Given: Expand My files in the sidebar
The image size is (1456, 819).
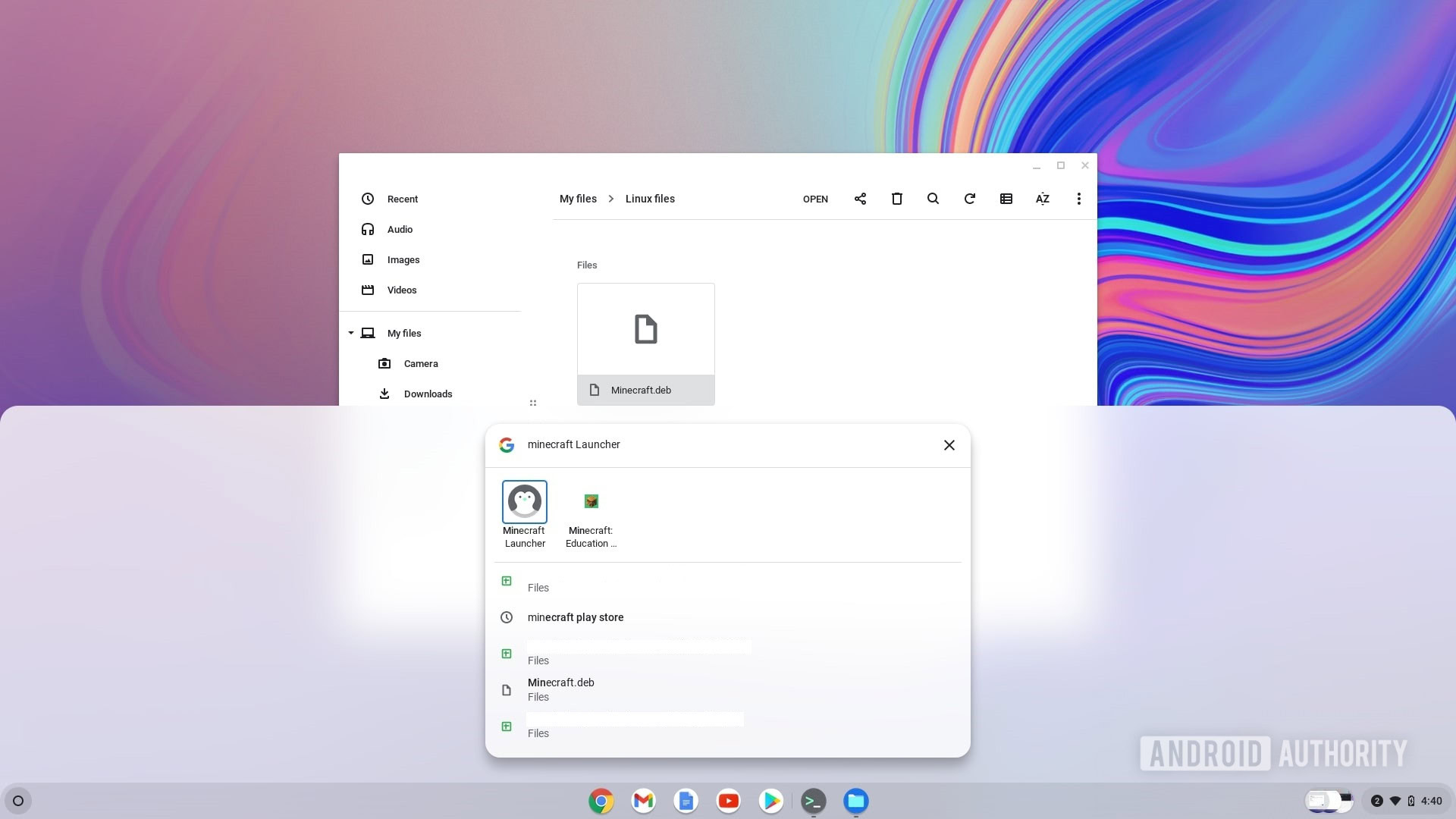Looking at the screenshot, I should 350,333.
